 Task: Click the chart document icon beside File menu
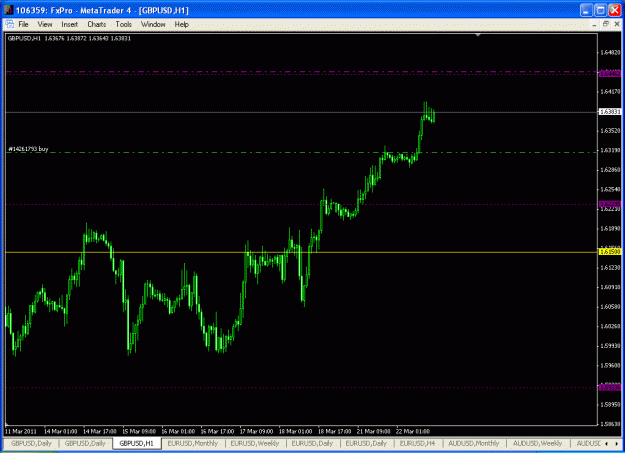click(10, 24)
